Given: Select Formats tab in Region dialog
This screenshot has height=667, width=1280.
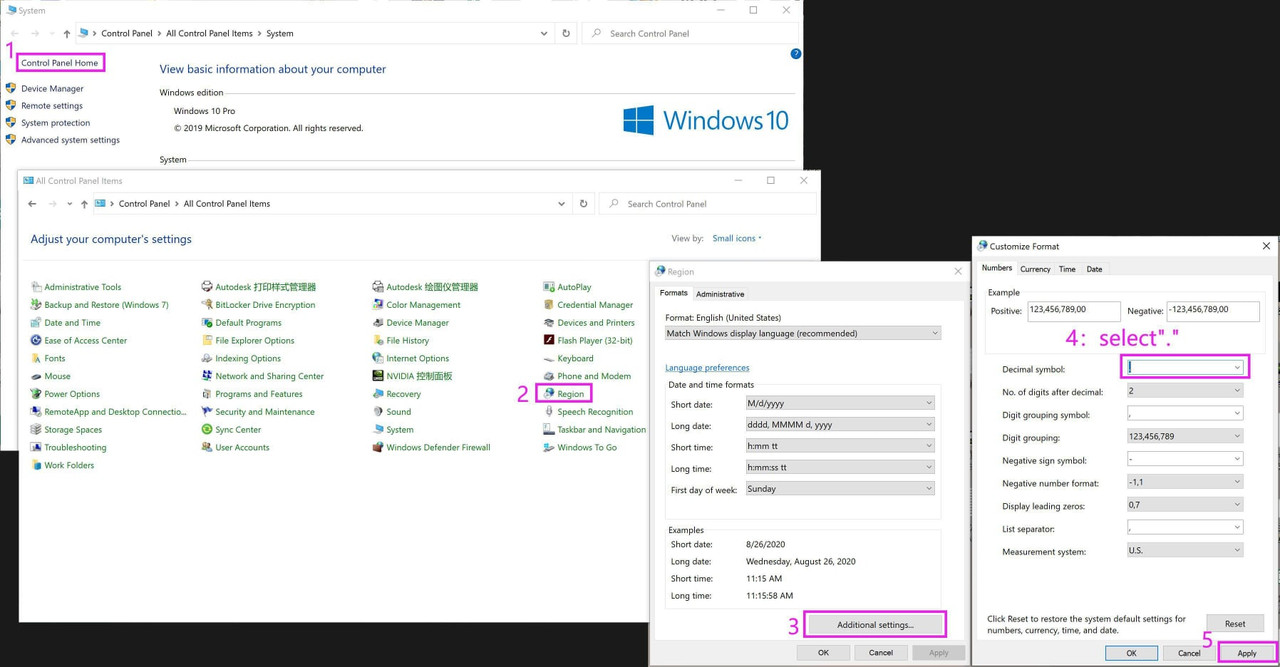Looking at the screenshot, I should (x=674, y=293).
